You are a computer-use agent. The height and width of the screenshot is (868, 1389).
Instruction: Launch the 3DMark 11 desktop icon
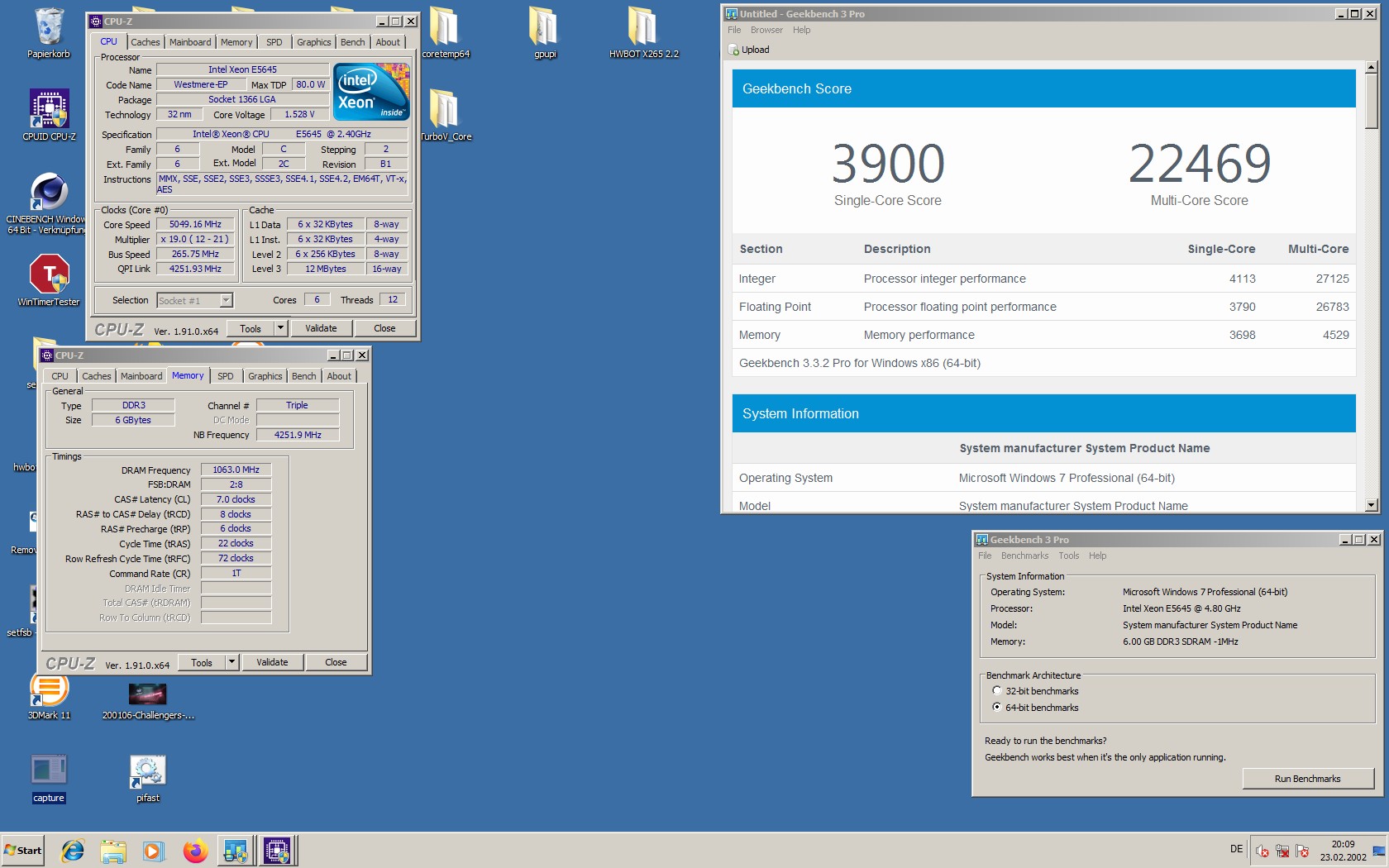pos(49,697)
